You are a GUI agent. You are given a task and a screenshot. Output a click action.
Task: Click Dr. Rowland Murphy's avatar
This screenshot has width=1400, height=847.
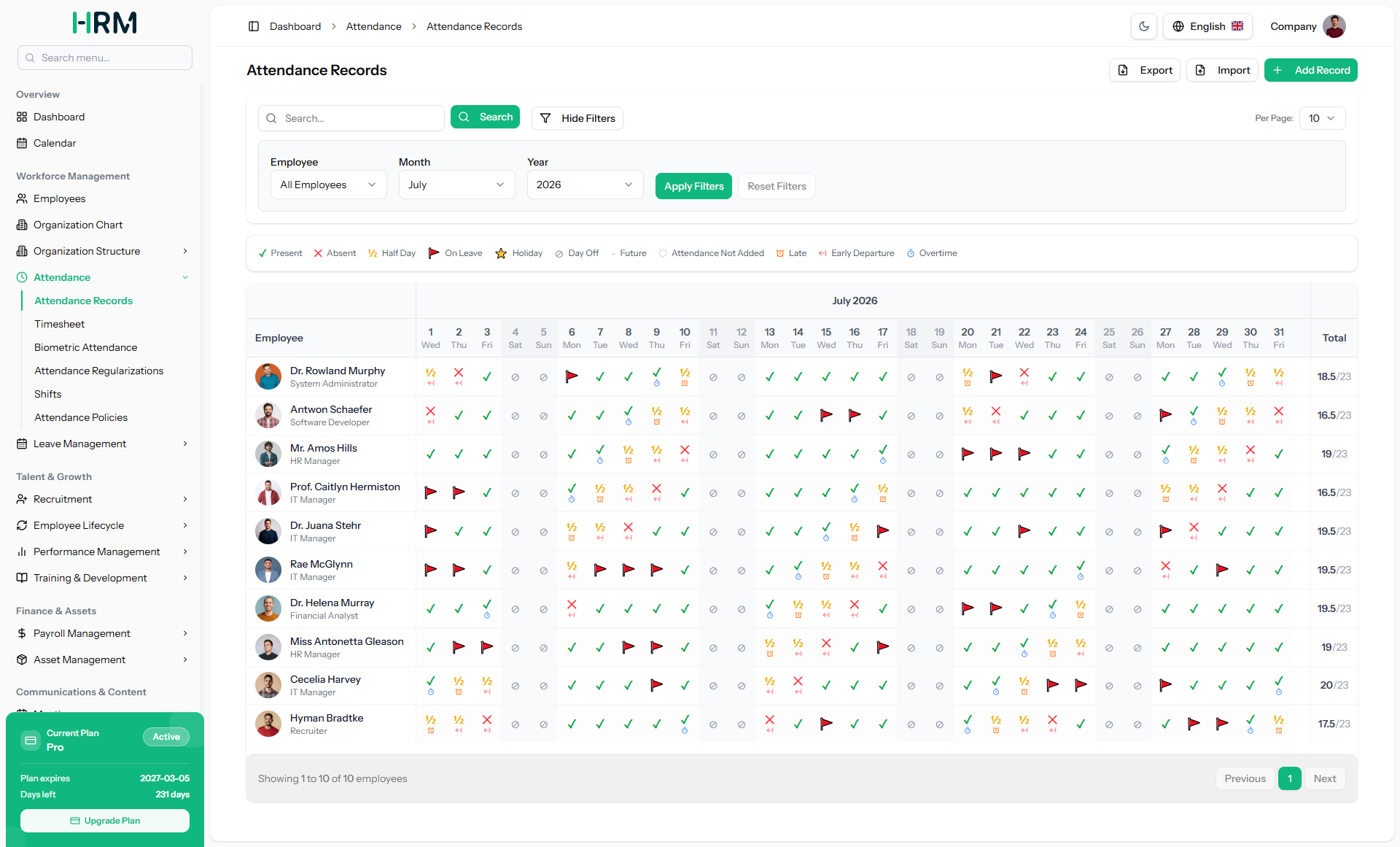pyautogui.click(x=268, y=376)
